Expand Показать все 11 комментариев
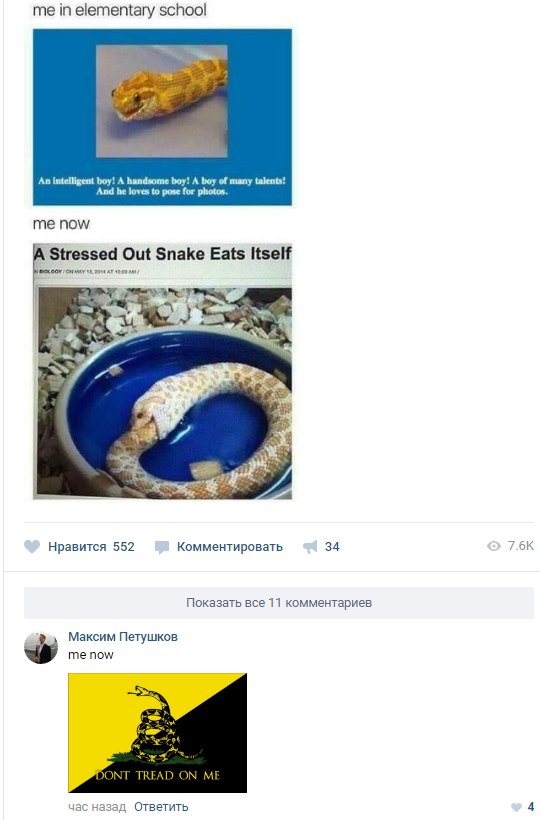 tap(279, 602)
